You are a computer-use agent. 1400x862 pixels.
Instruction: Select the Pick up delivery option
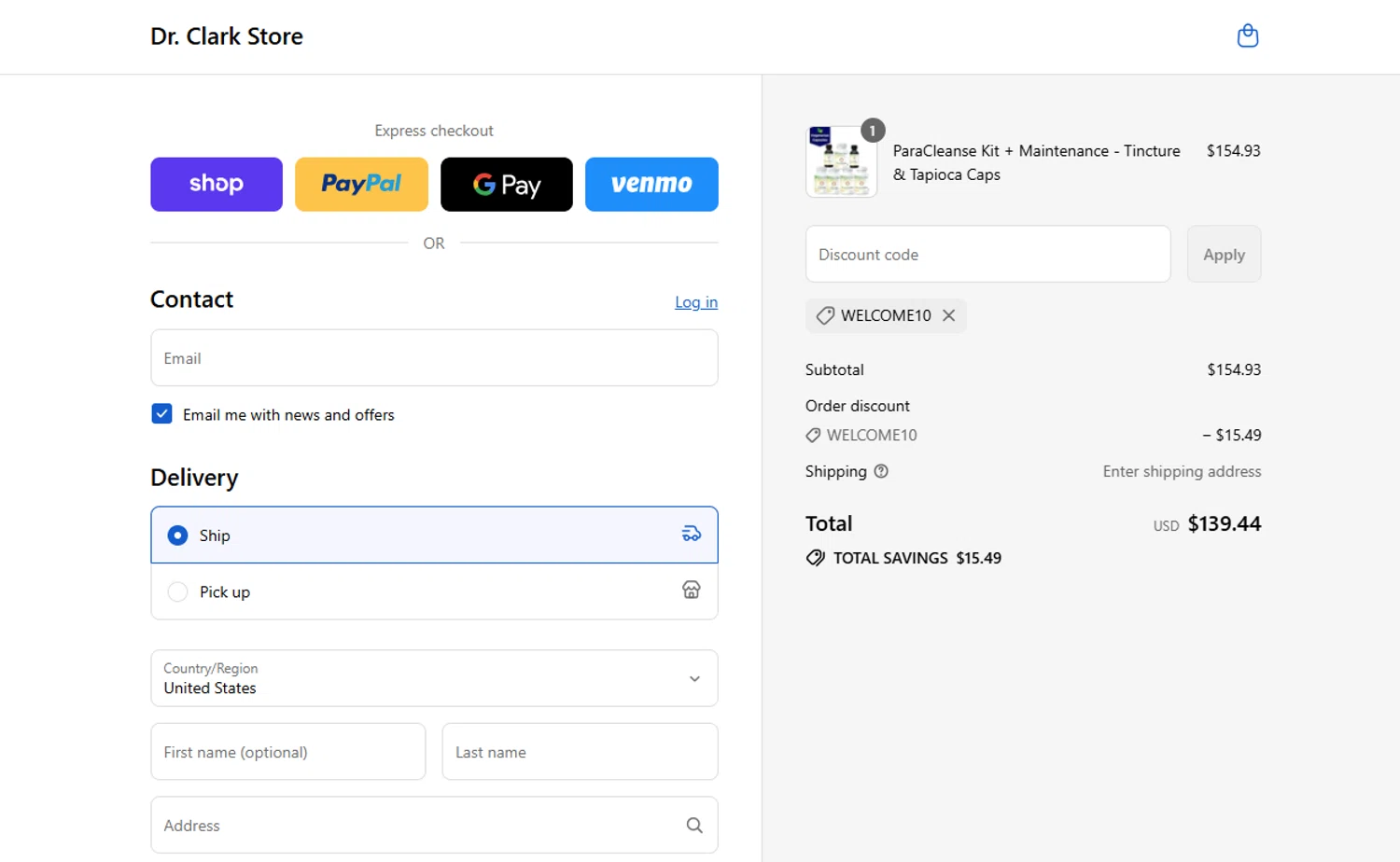[x=434, y=591]
